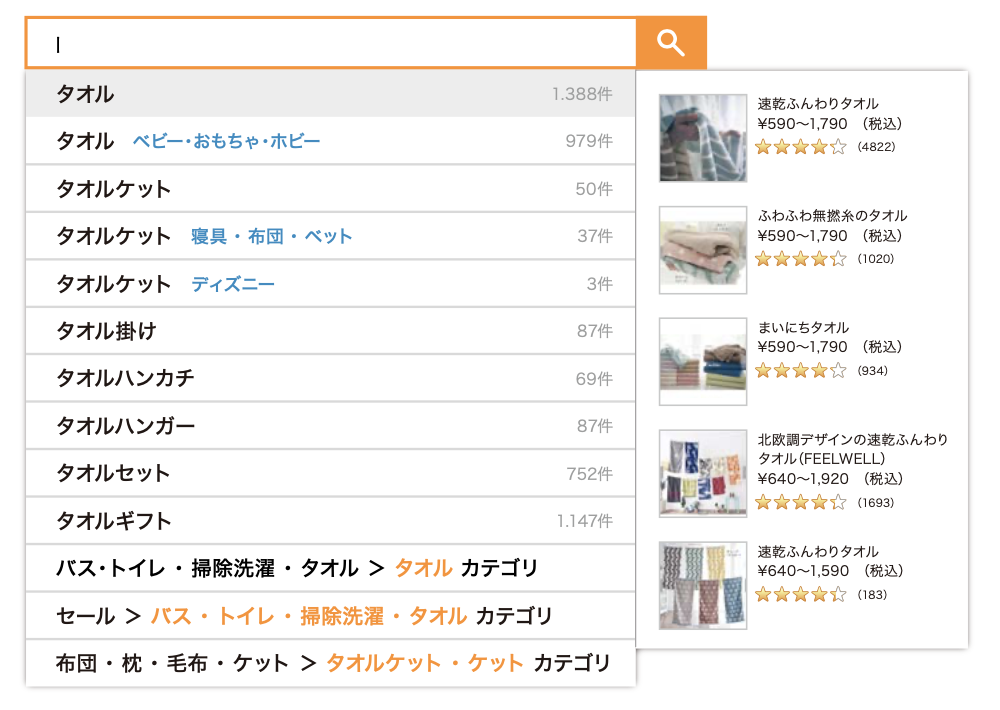
Task: Select the タオルセット suggestion
Action: [330, 473]
